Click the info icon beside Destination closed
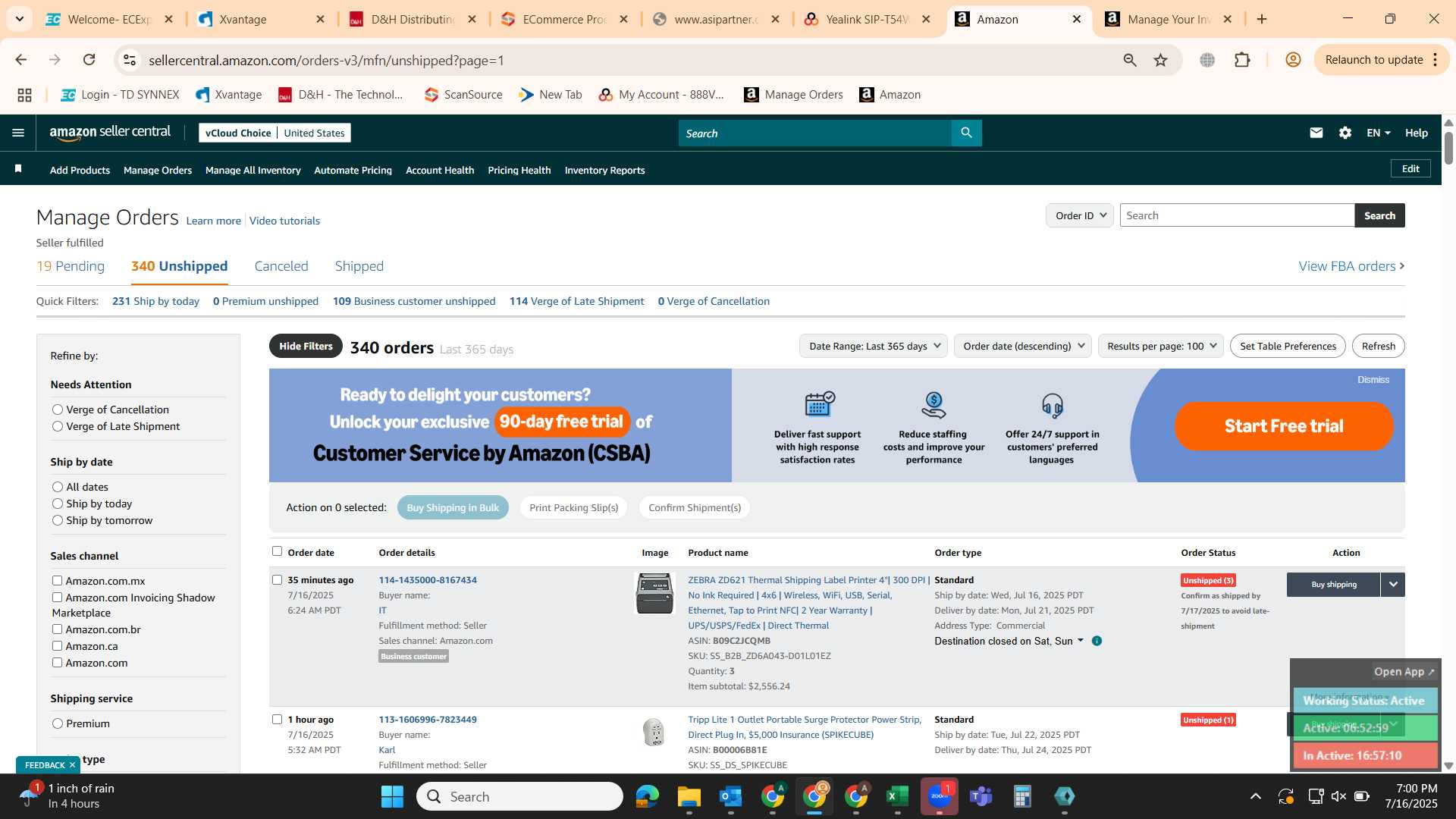The height and width of the screenshot is (819, 1456). [x=1097, y=641]
